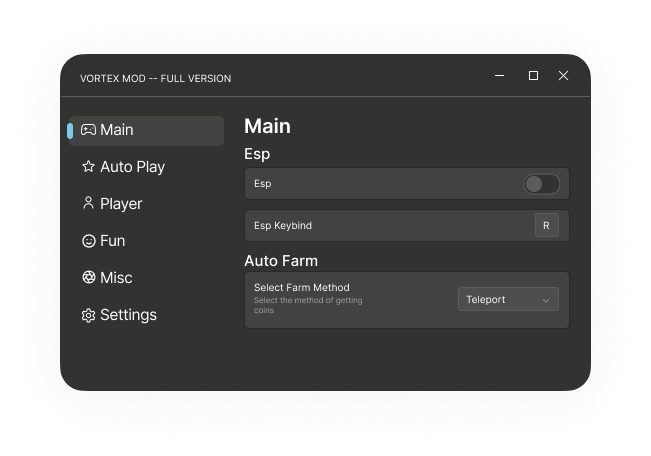Image resolution: width=651 pixels, height=456 pixels.
Task: Click the smiley face icon beside Fun
Action: point(88,241)
